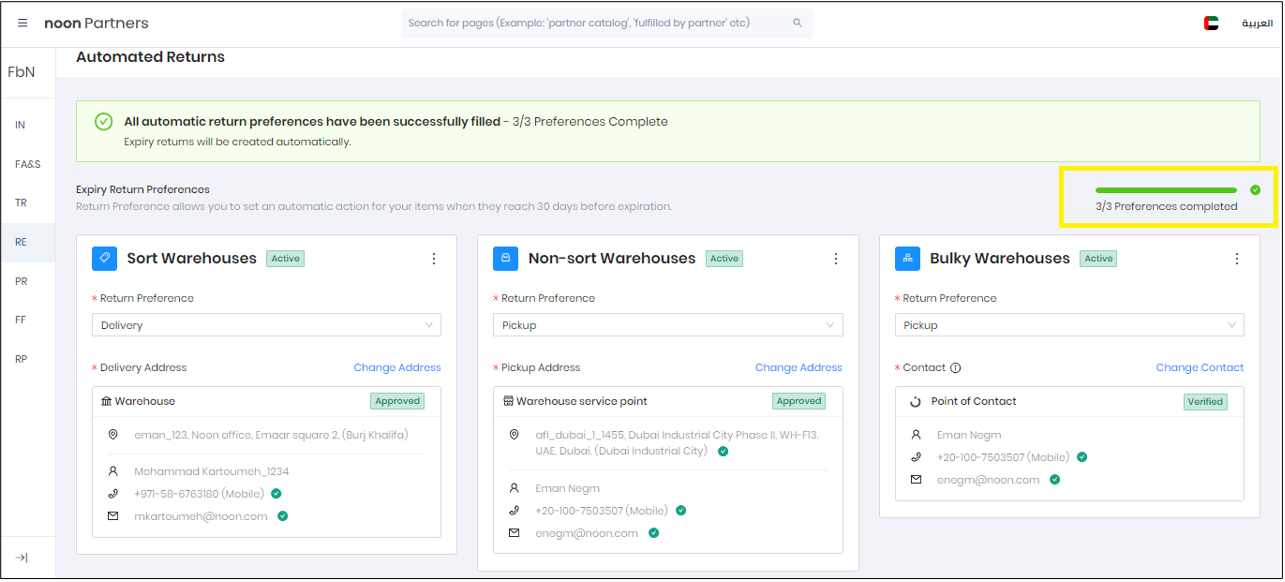Click the address text eman_123, Noon office
Image resolution: width=1285 pixels, height=582 pixels.
coord(271,435)
